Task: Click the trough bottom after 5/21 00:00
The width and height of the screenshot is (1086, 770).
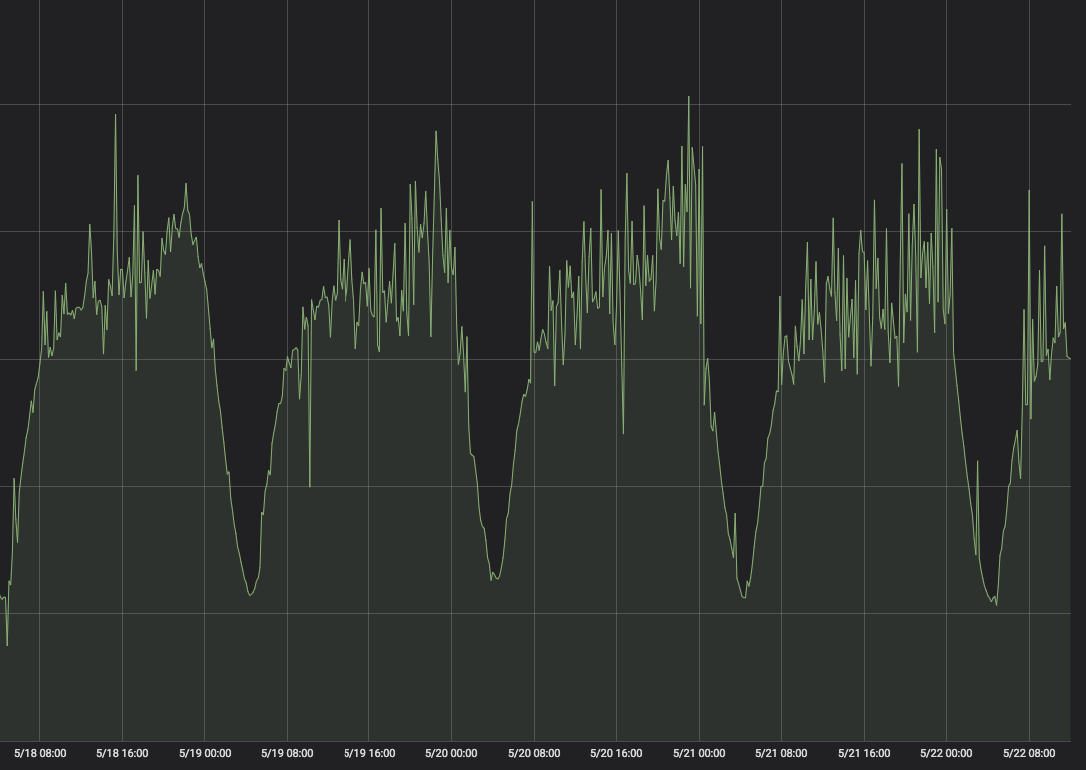Action: pyautogui.click(x=744, y=597)
